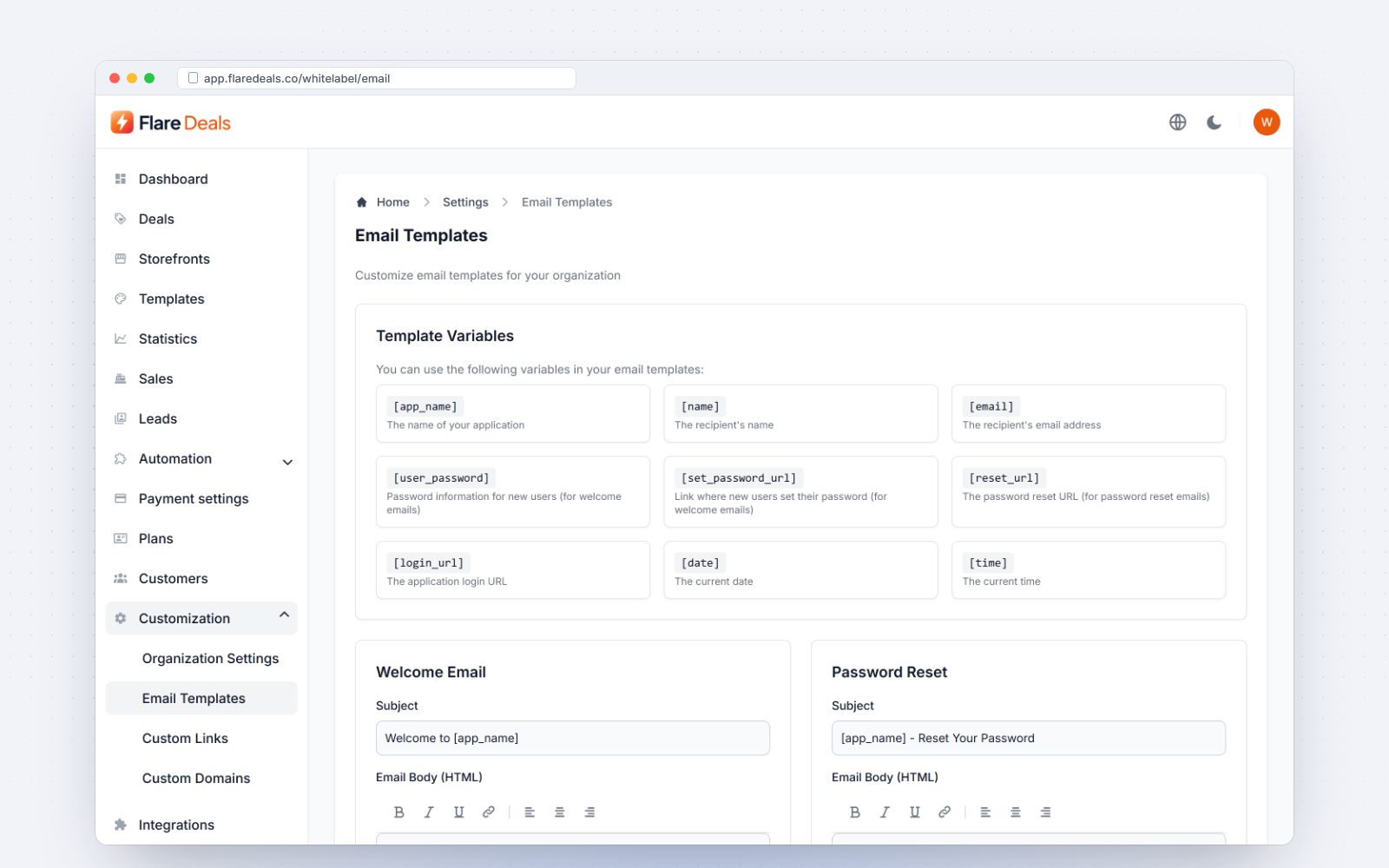This screenshot has width=1389, height=868.
Task: Align left in Password Reset editor
Action: click(985, 812)
